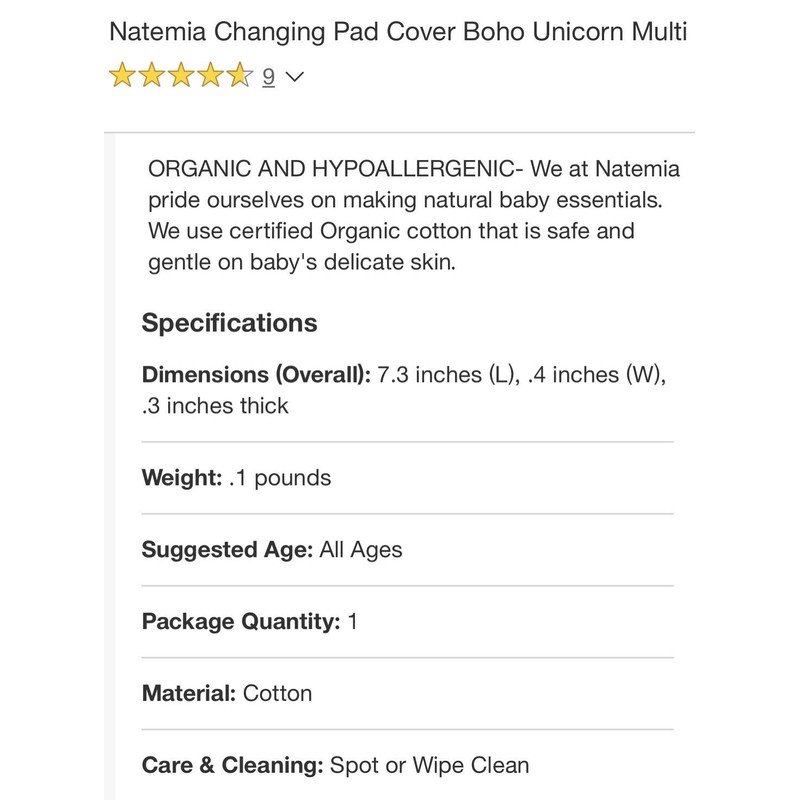Click the All Ages value text
Screen dimensions: 800x800
point(361,549)
